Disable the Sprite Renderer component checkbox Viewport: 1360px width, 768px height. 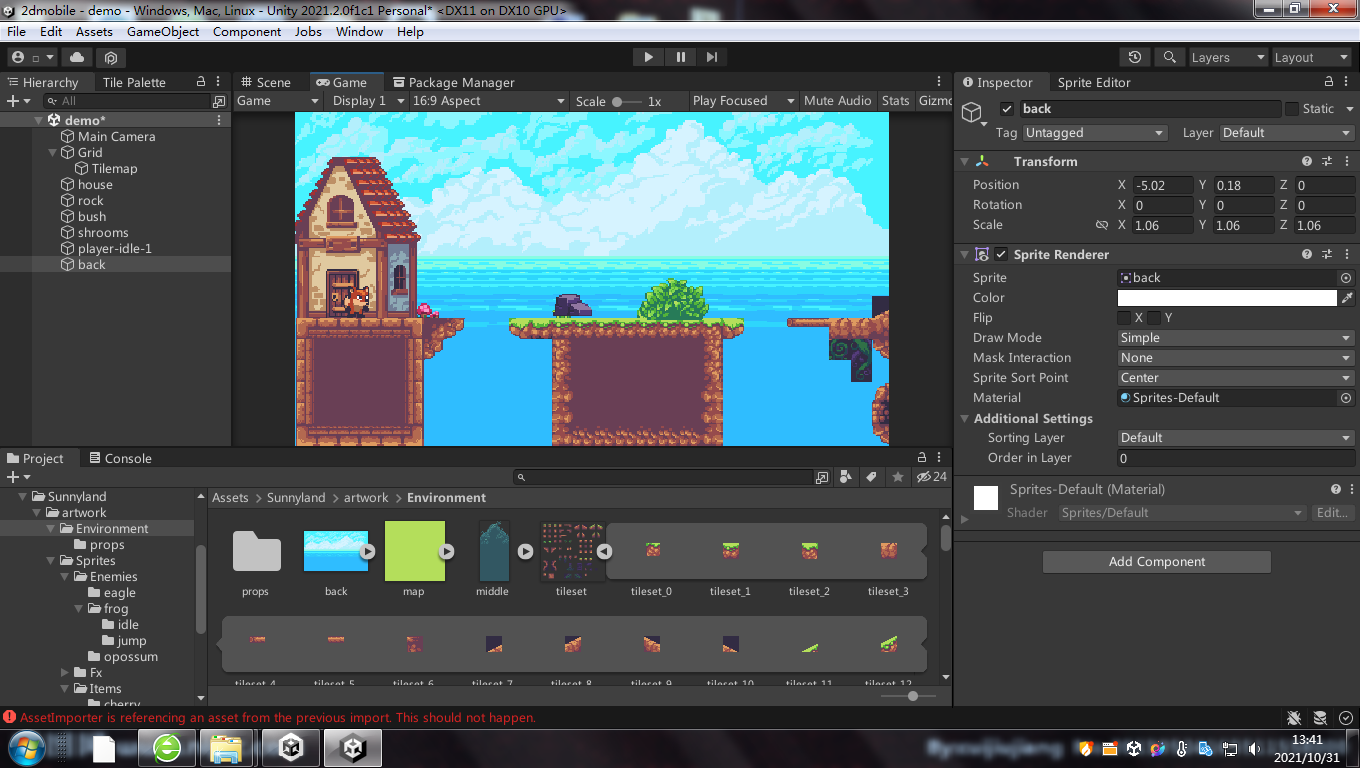point(1001,254)
